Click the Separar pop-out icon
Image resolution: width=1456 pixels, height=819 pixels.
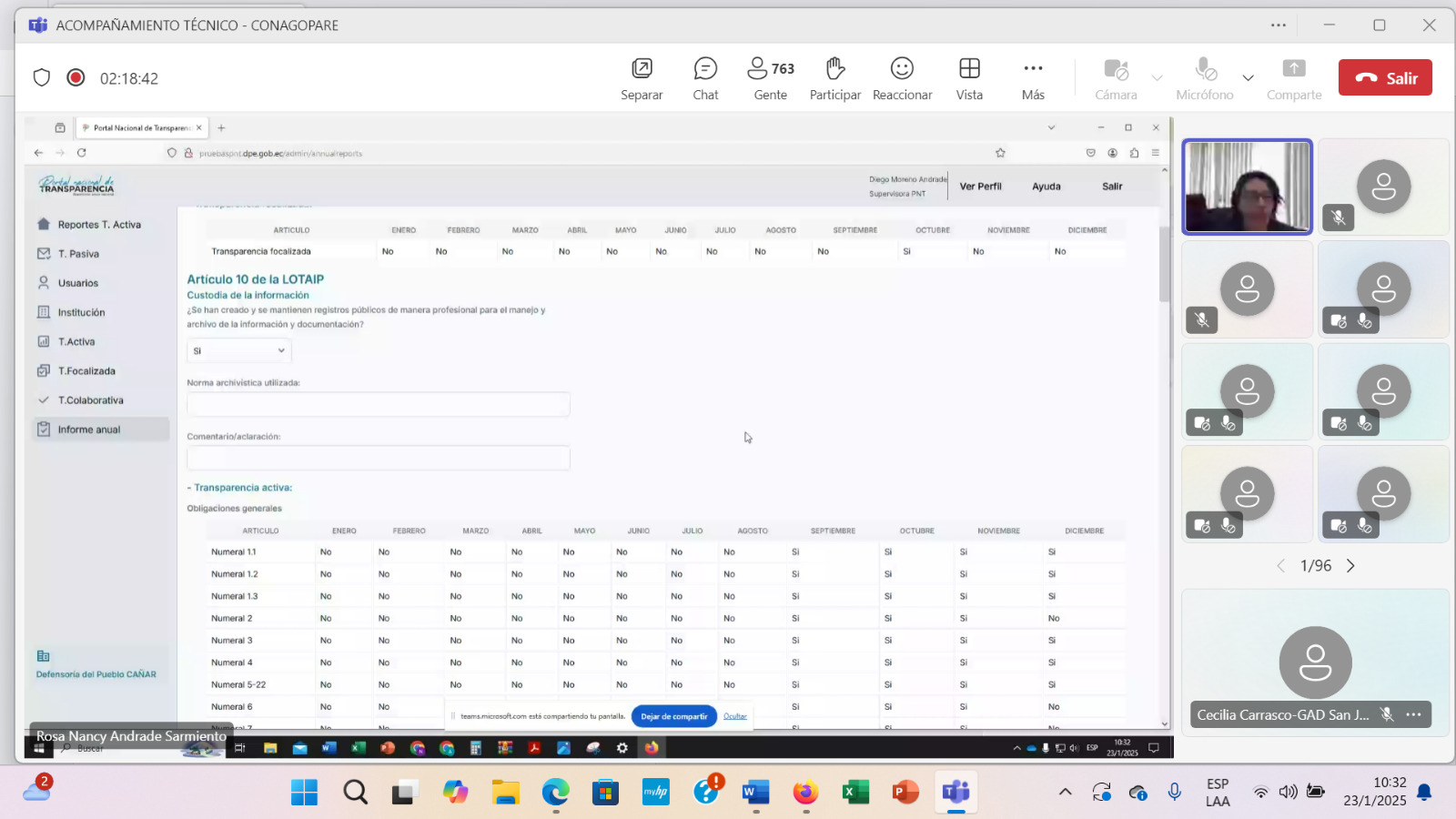pyautogui.click(x=642, y=70)
